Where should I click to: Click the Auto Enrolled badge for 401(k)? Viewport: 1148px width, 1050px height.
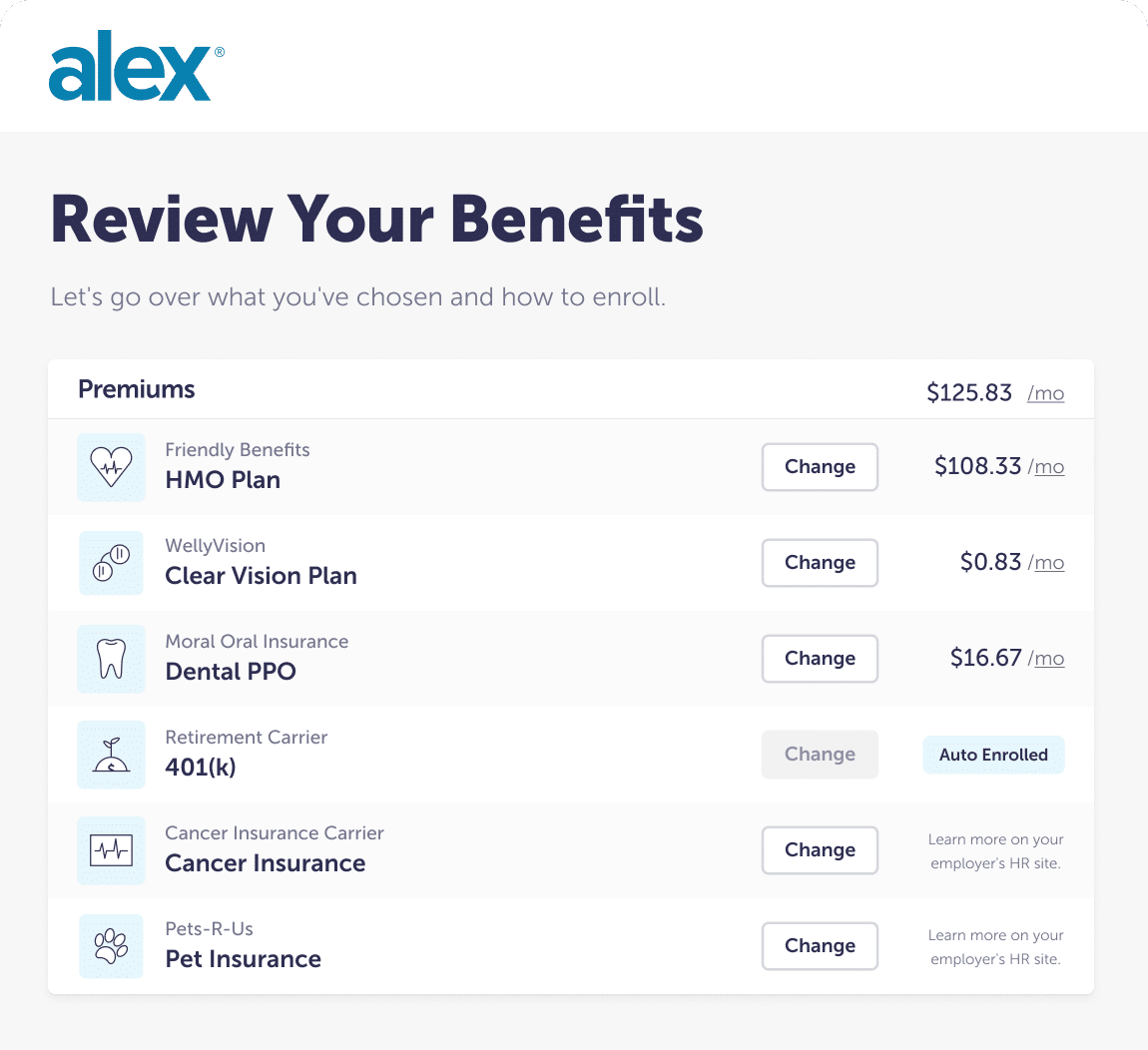click(993, 755)
